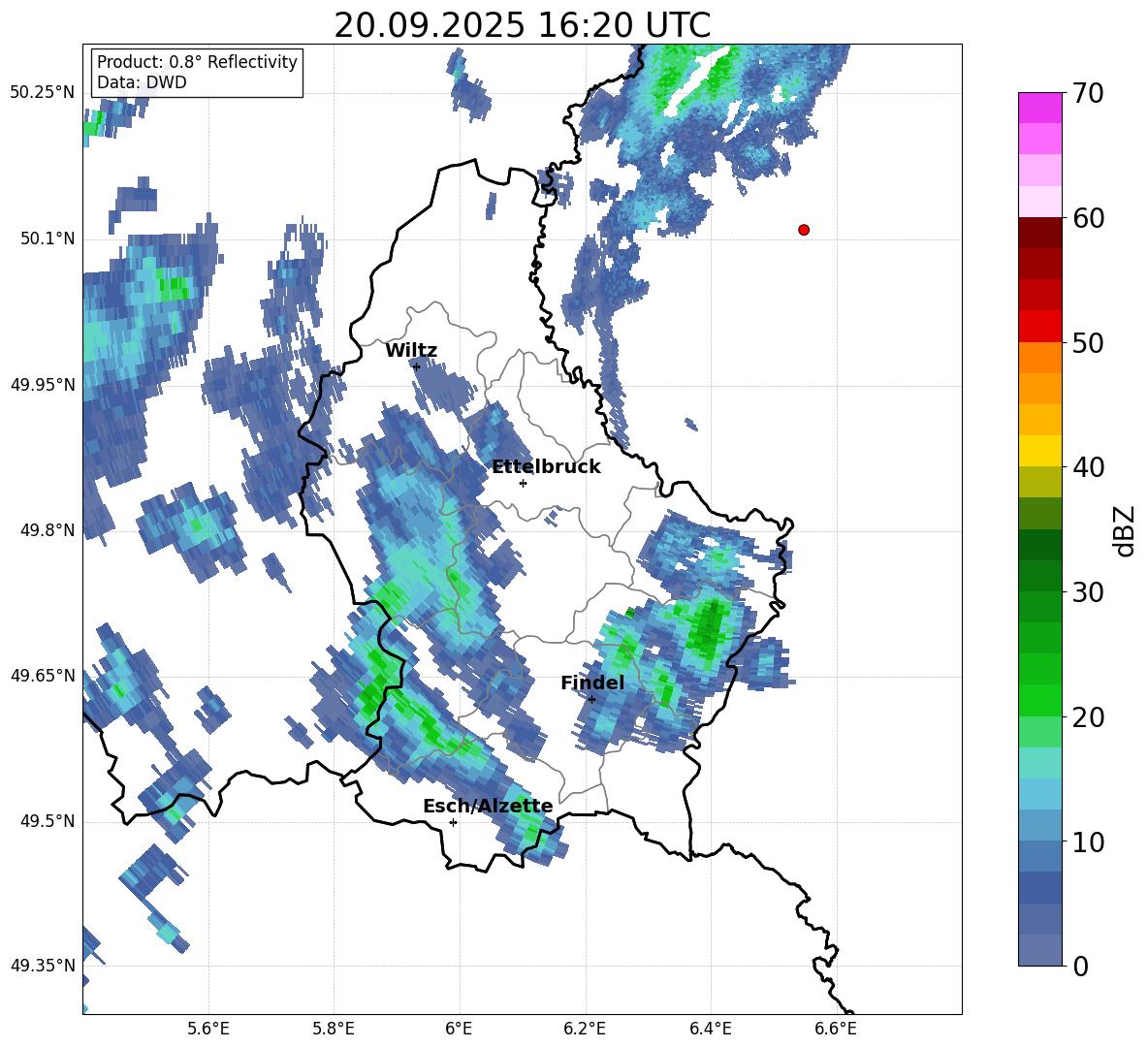1148x1048 pixels.
Task: Click the 6°E longitude label
Action: (x=459, y=1029)
